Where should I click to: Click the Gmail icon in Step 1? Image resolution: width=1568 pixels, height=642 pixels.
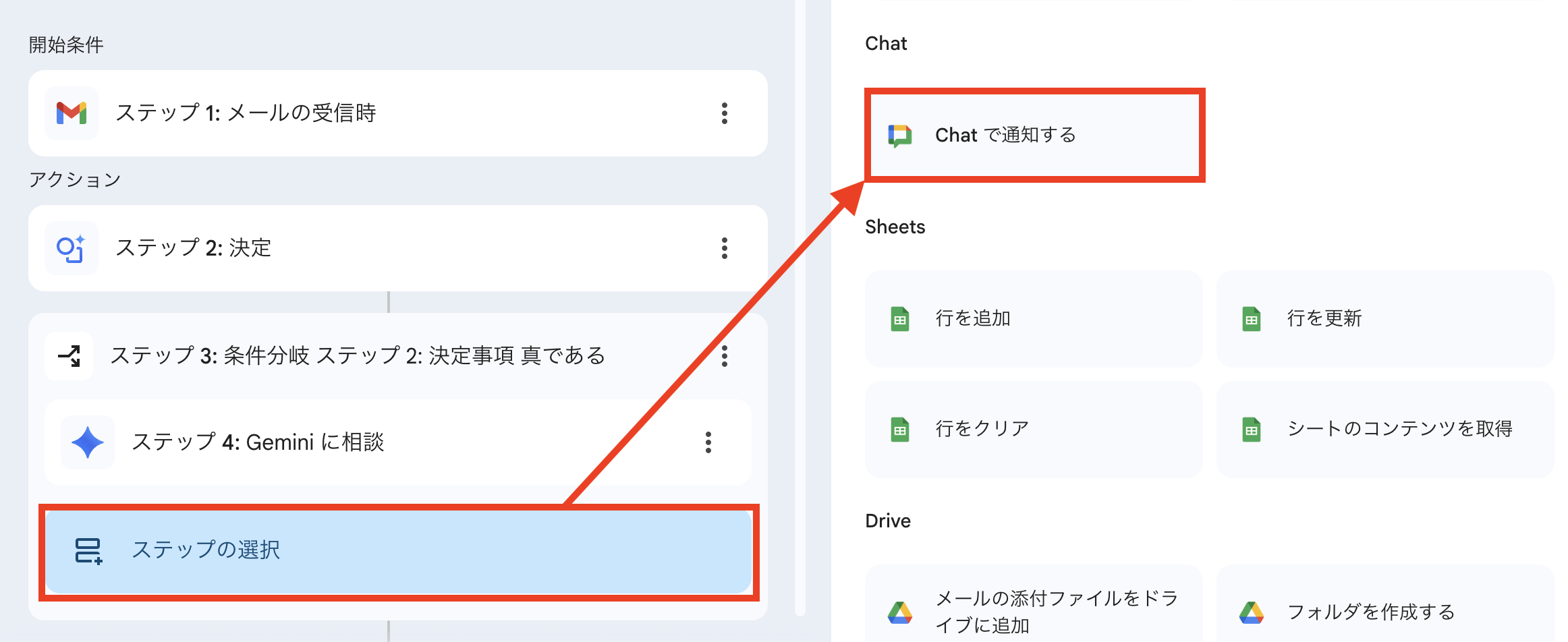click(72, 113)
